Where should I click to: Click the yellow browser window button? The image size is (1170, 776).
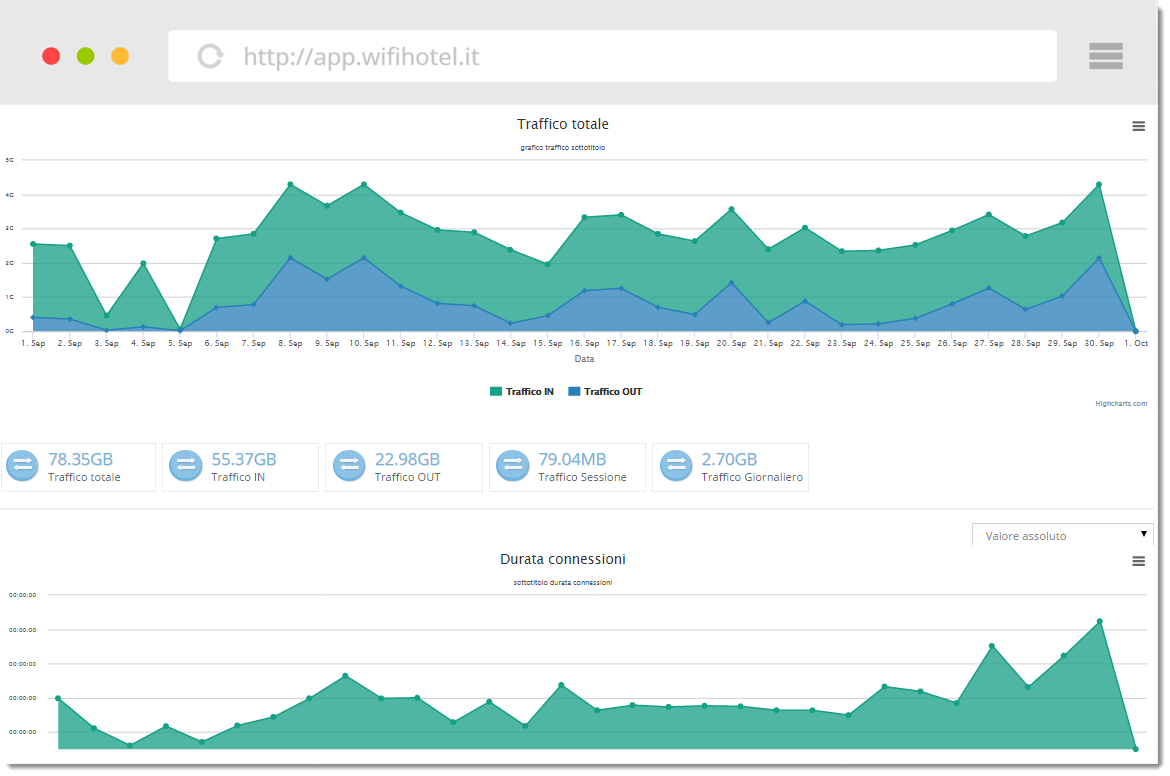tap(120, 56)
